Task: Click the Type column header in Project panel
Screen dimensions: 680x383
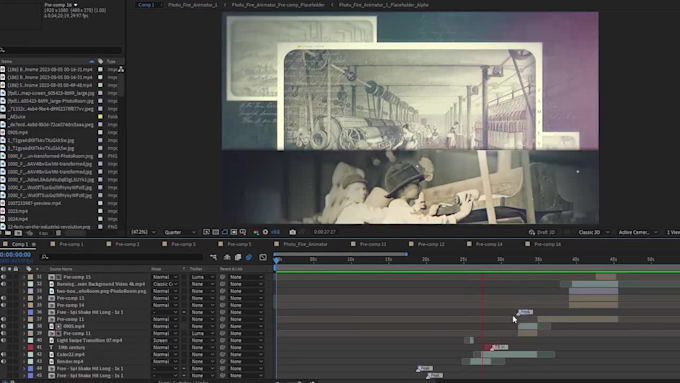Action: pyautogui.click(x=111, y=61)
